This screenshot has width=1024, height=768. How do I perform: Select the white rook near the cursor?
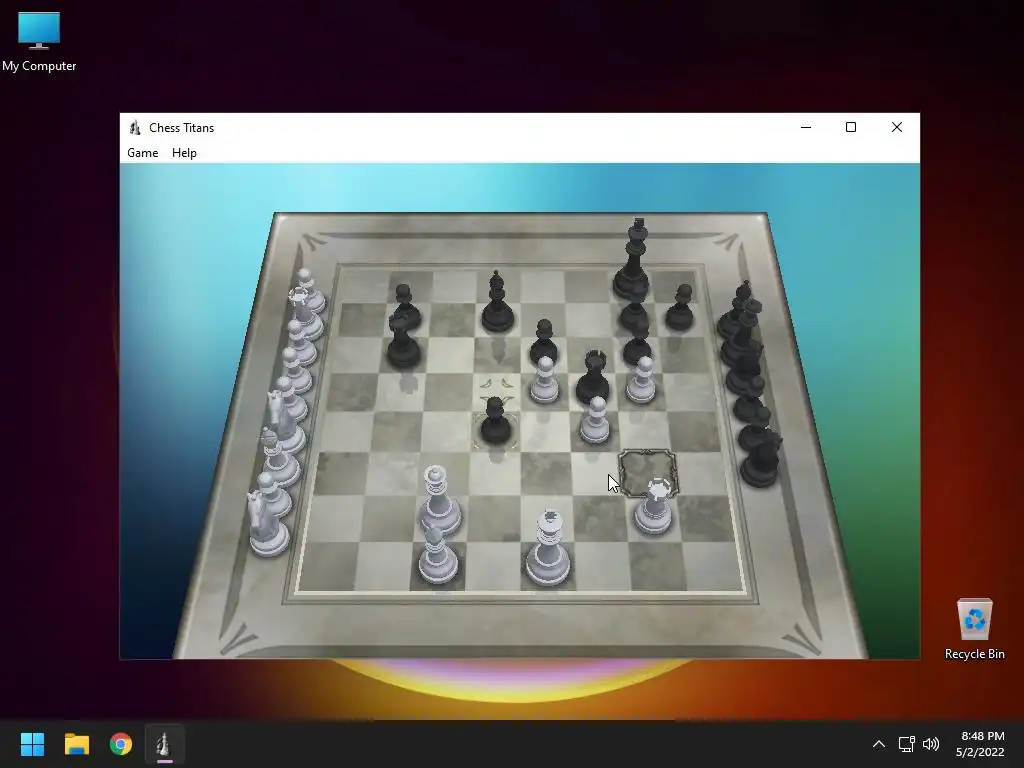654,507
